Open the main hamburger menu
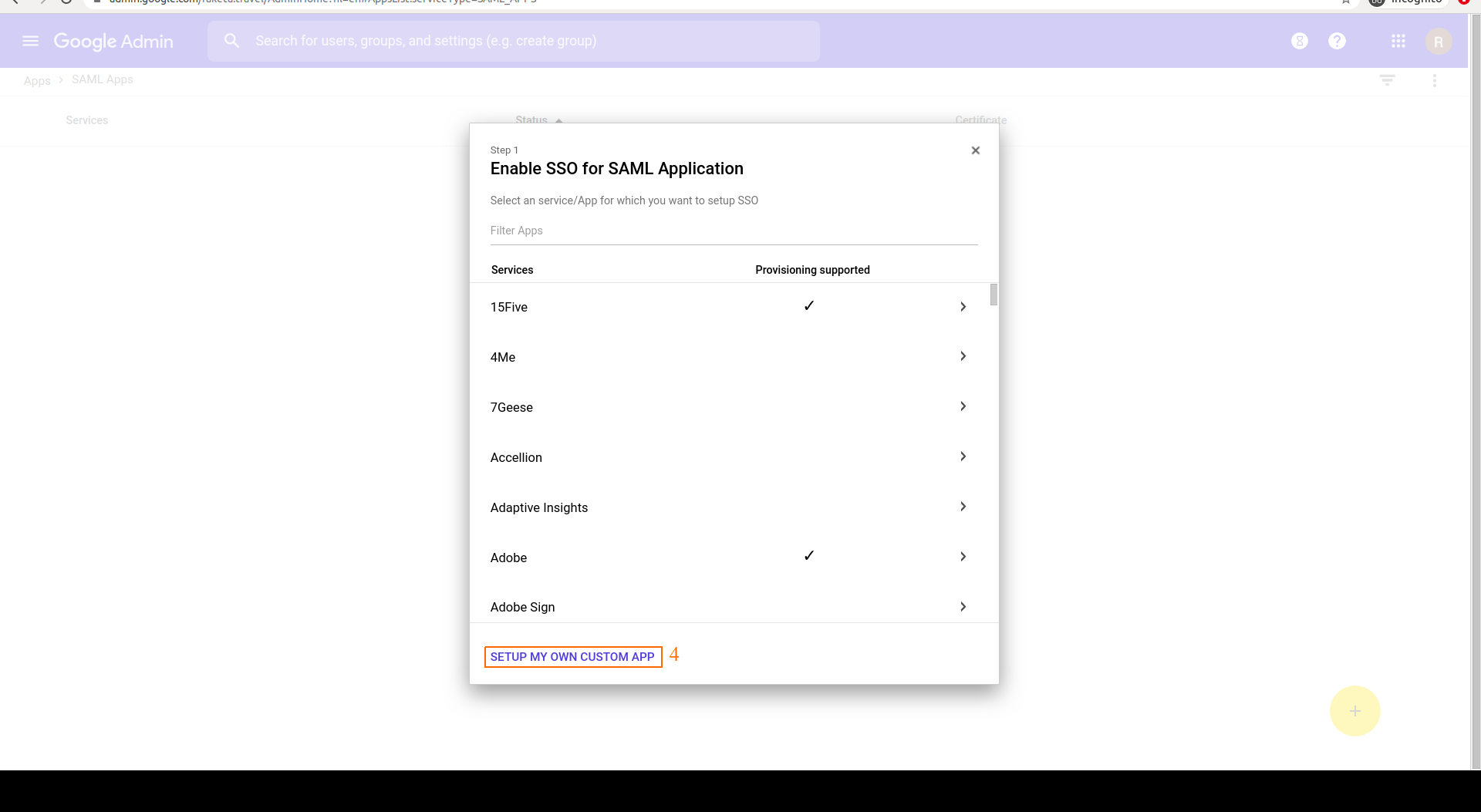Image resolution: width=1481 pixels, height=812 pixels. (x=31, y=41)
